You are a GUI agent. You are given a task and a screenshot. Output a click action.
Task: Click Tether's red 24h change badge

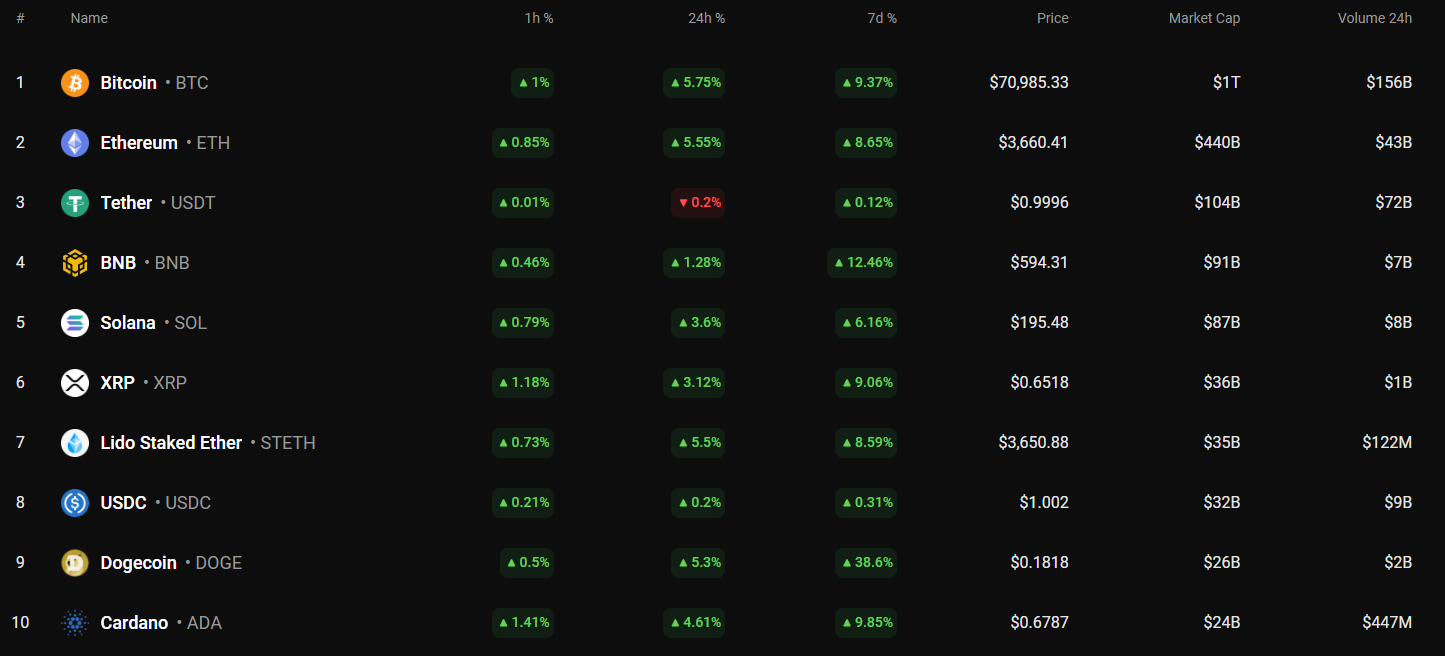(x=698, y=203)
